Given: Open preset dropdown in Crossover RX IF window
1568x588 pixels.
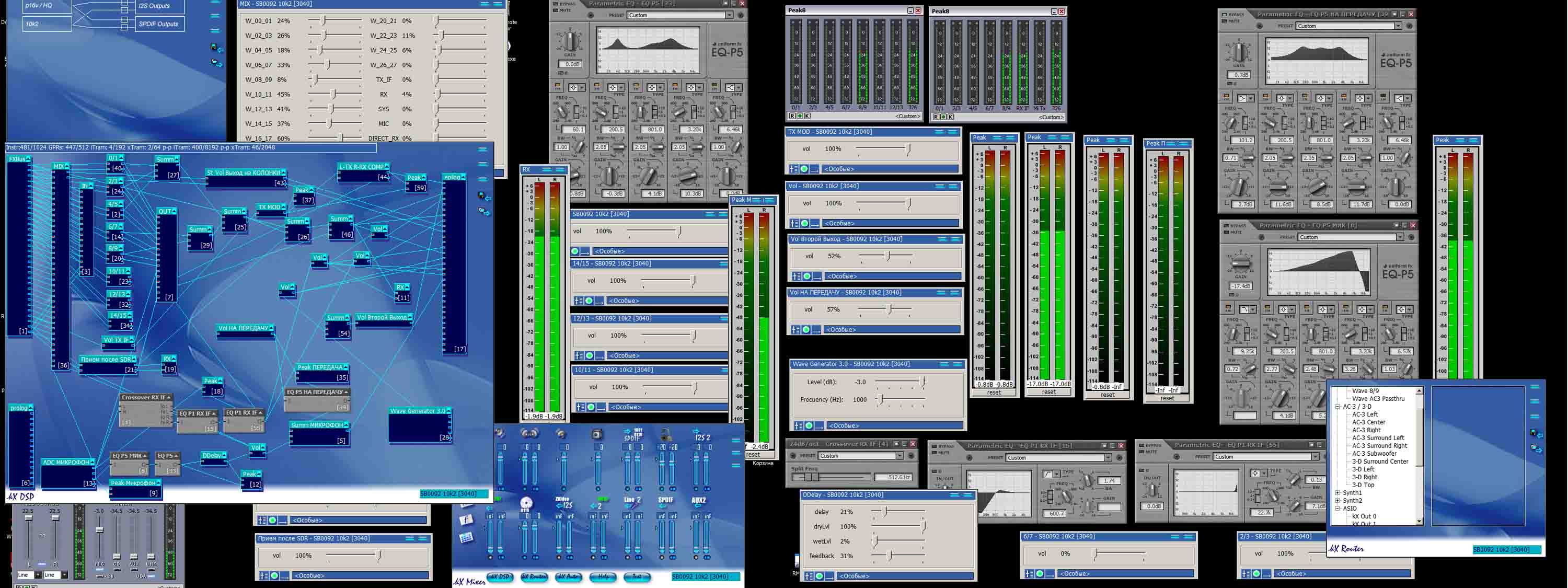Looking at the screenshot, I should coord(899,455).
